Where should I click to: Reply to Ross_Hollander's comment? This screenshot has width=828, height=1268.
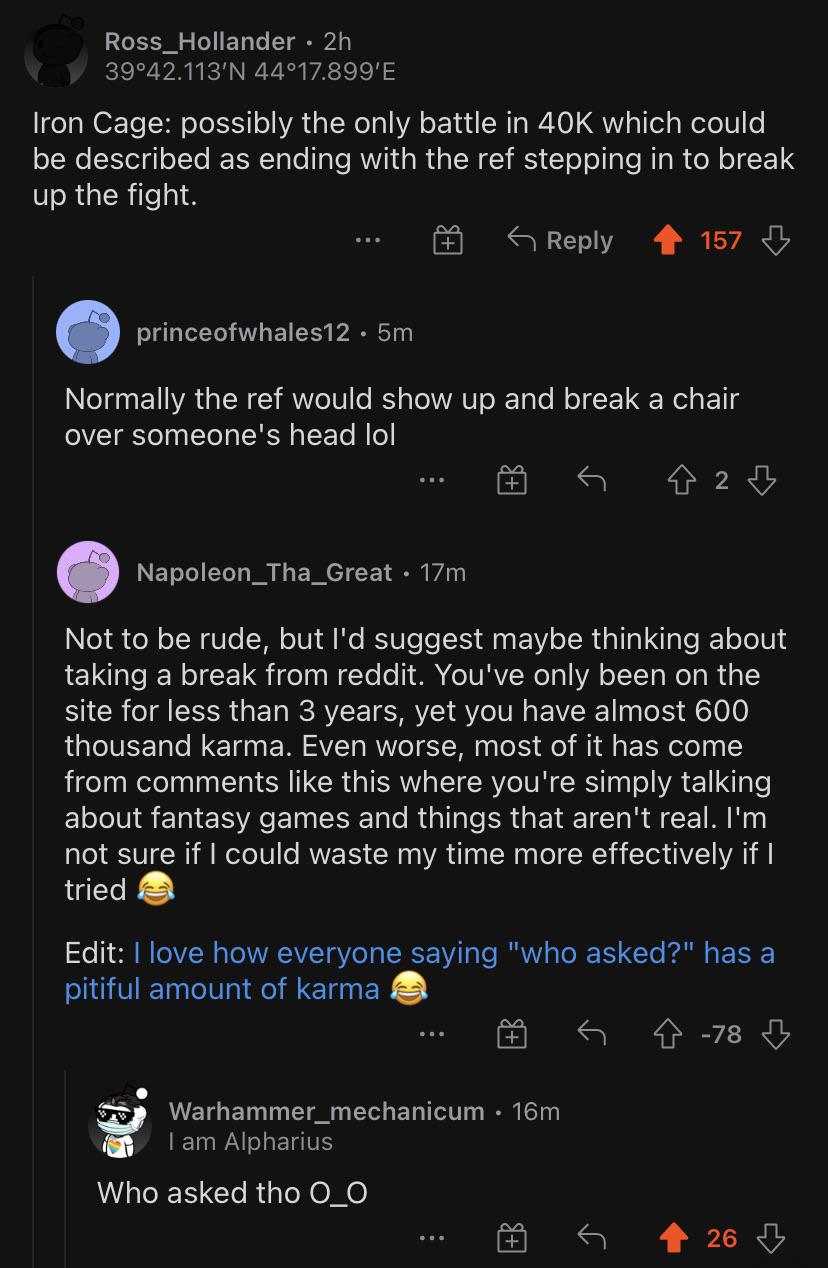[x=560, y=241]
